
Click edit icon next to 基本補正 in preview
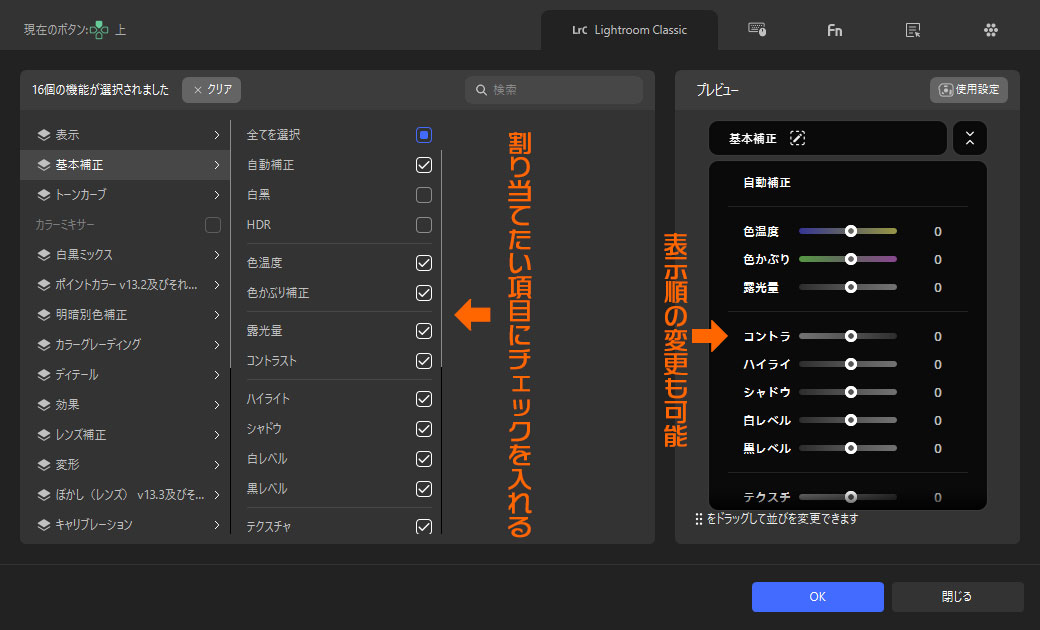click(x=797, y=139)
